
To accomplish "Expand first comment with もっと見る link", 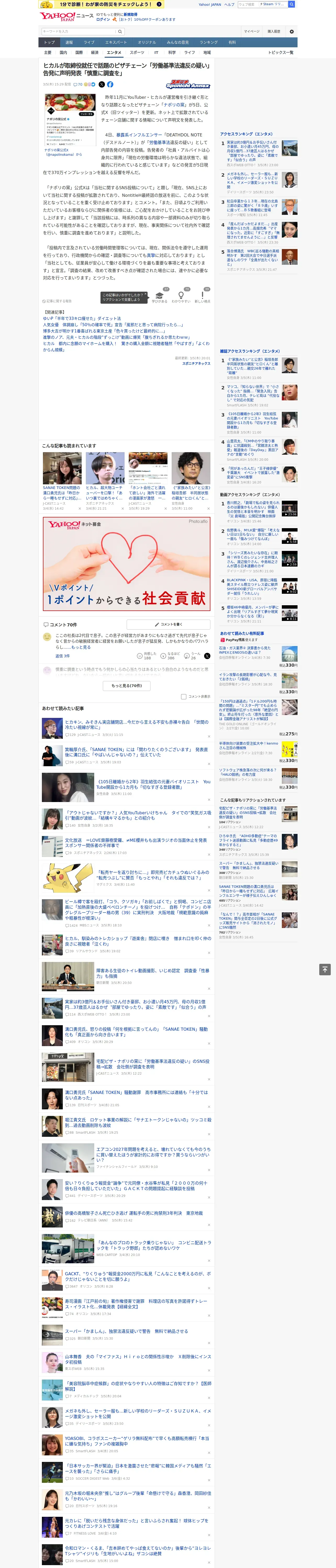I will pos(81,647).
